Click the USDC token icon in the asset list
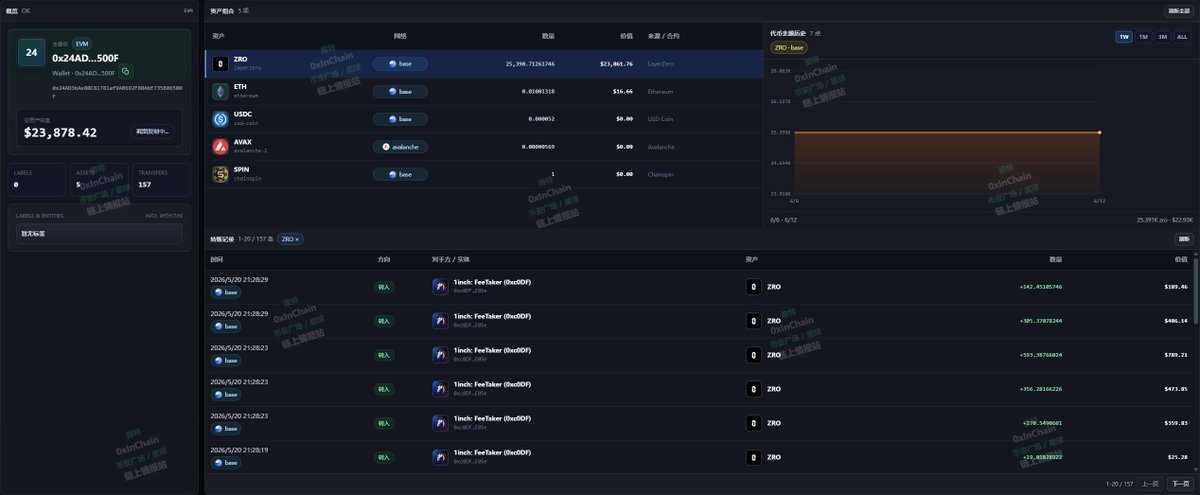Screen dimensions: 1200x495 (x=220, y=119)
